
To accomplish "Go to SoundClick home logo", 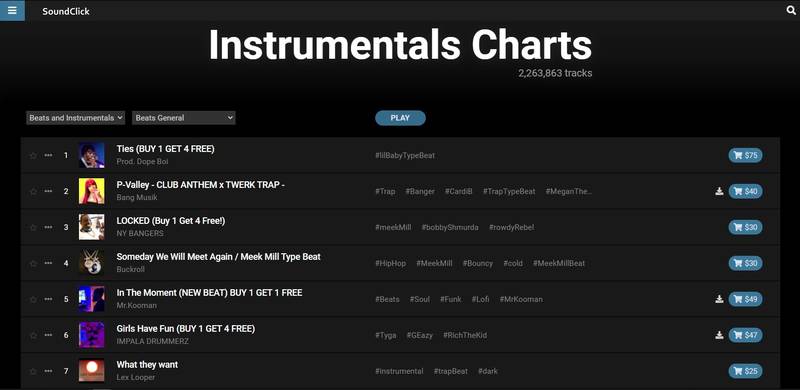I will click(66, 11).
